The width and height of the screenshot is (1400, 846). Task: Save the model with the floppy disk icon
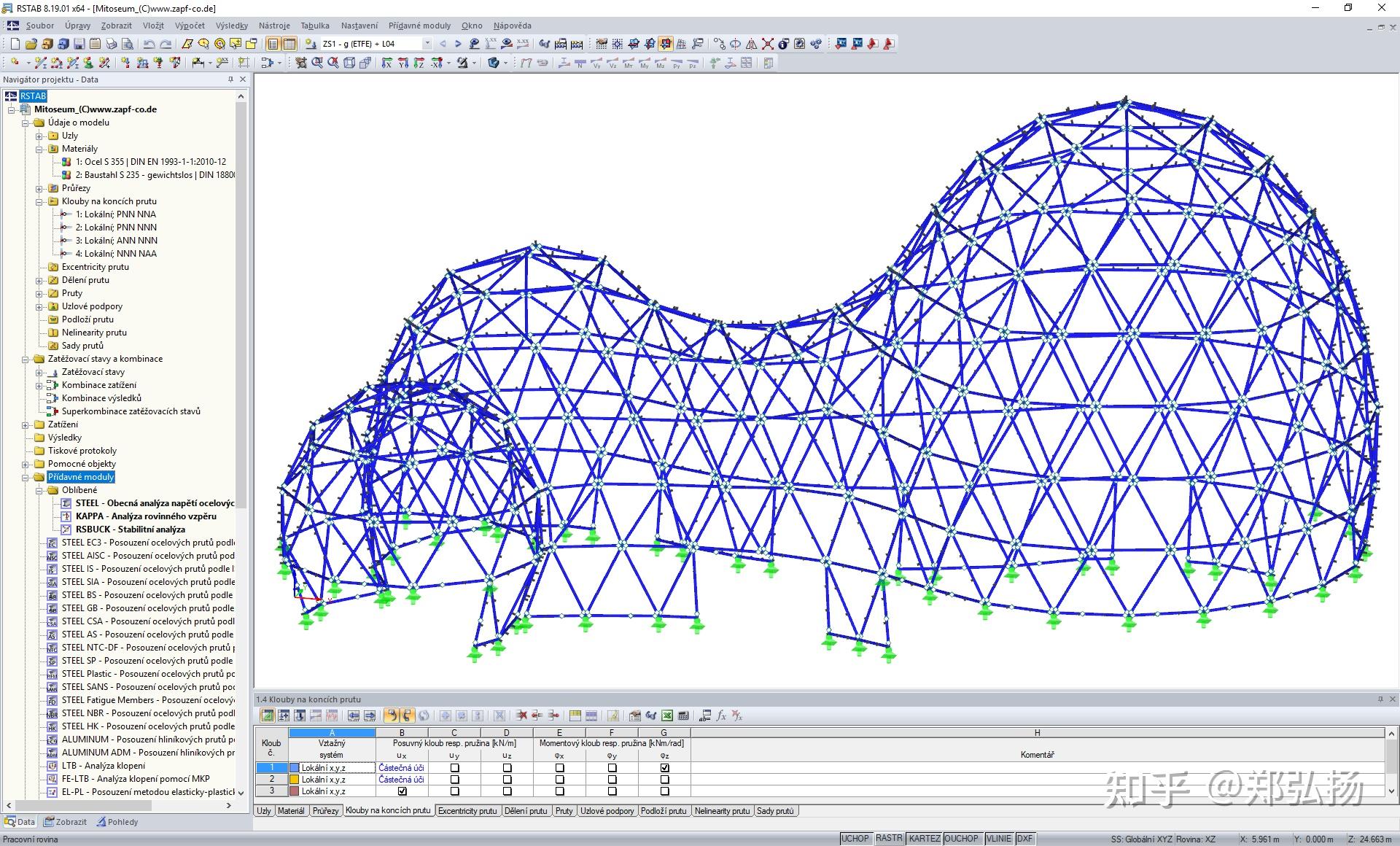(x=79, y=44)
